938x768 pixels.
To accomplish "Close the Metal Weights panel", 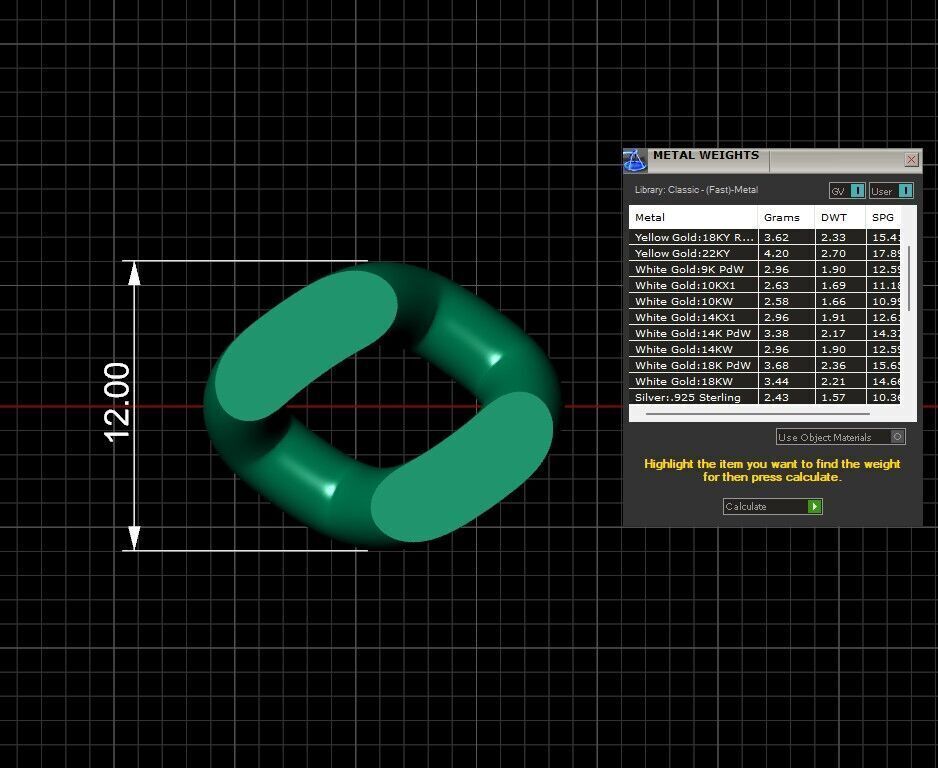I will 911,159.
